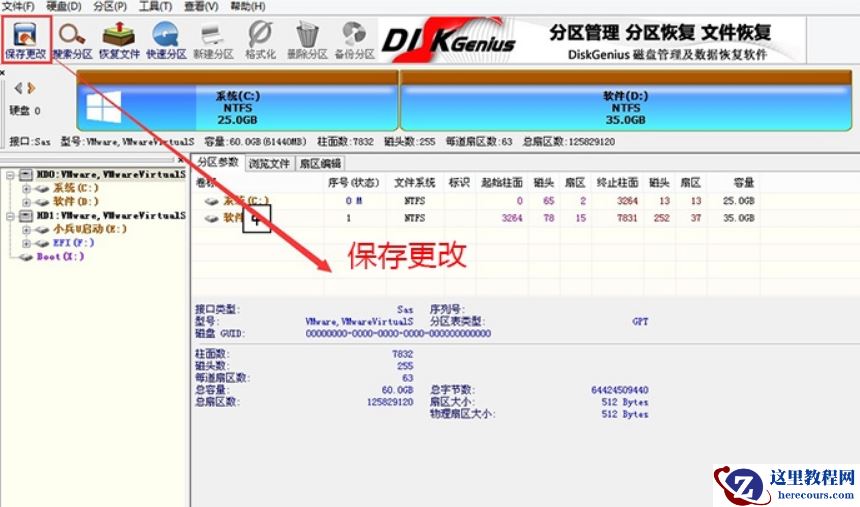Screen dimensions: 860x507
Task: Click the end cylinder 7831 cell
Action: click(627, 218)
